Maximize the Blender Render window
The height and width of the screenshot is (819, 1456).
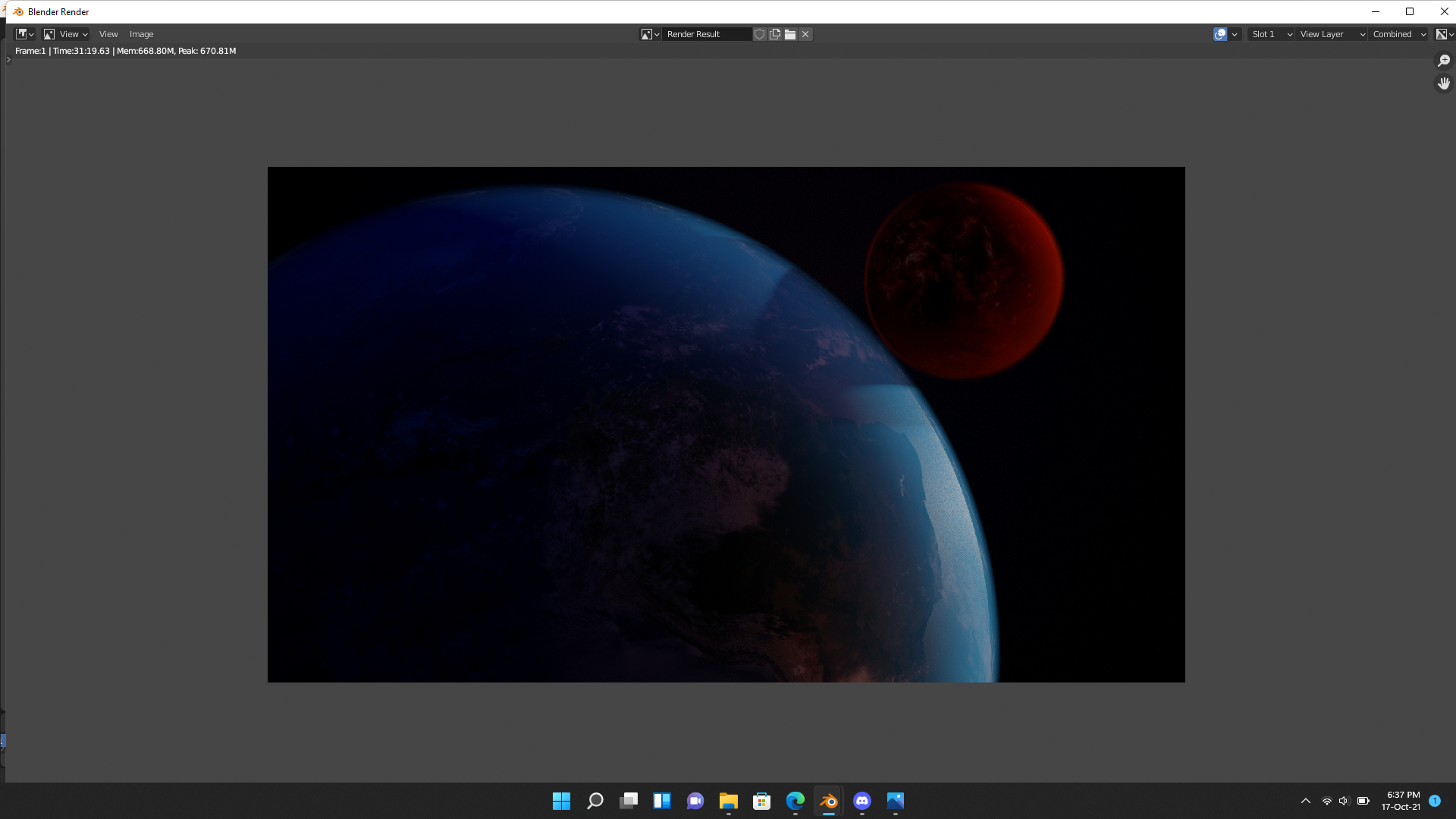coord(1410,11)
